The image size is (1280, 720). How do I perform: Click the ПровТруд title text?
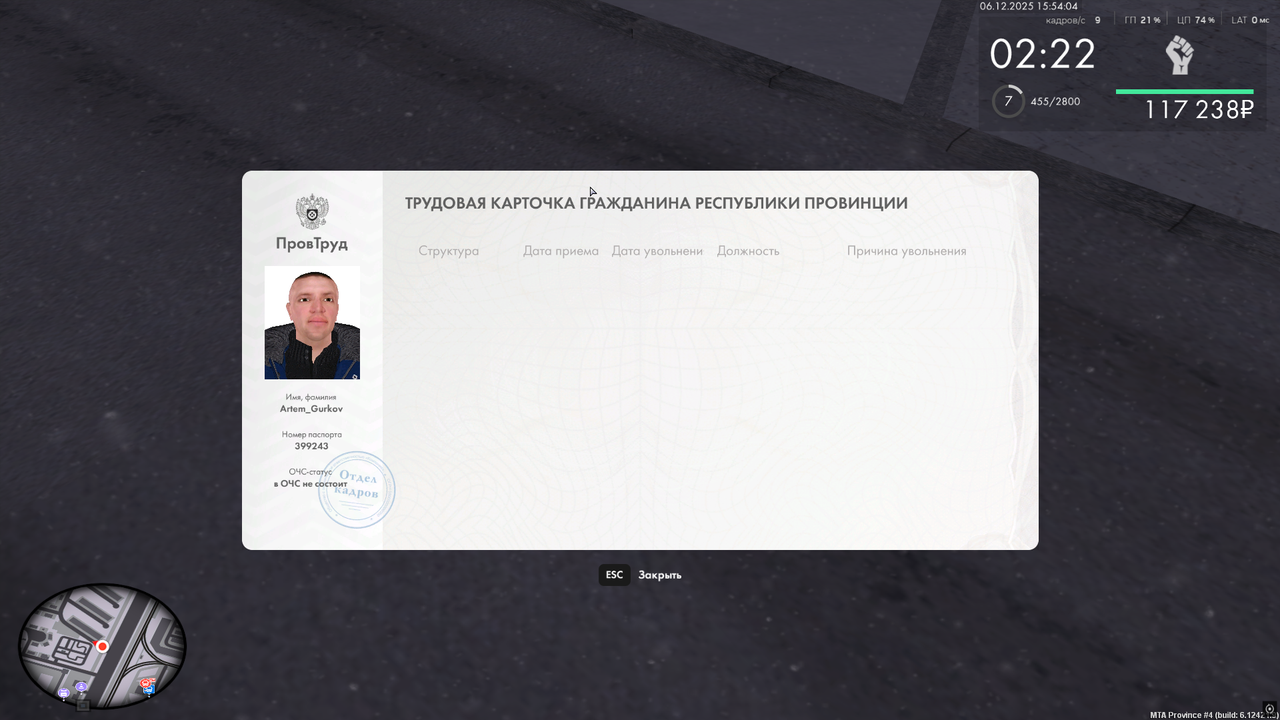[x=312, y=243]
